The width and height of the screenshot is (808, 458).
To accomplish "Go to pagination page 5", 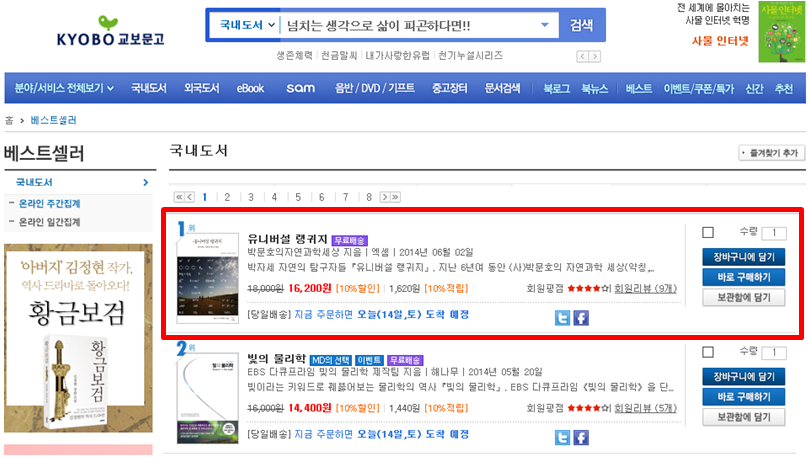I will tap(298, 197).
